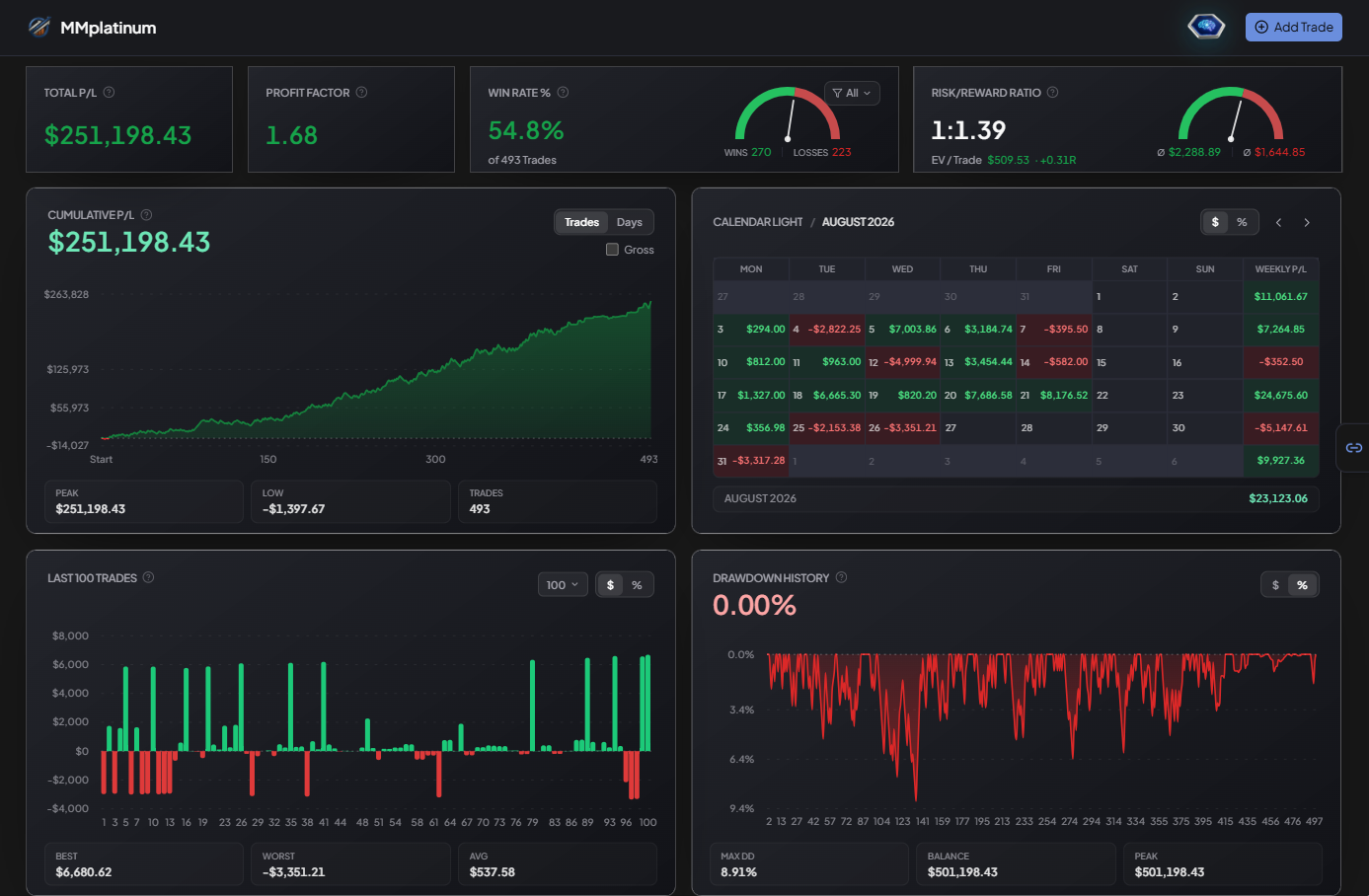
Task: Click the Win Rate gauge
Action: (x=788, y=116)
